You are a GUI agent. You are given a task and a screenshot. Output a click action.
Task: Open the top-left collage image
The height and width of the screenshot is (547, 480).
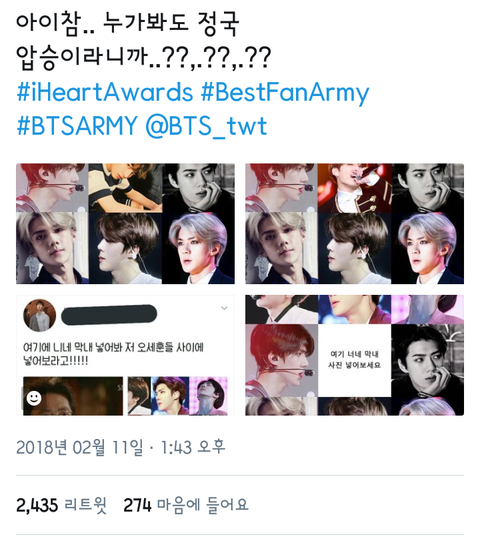[x=125, y=224]
